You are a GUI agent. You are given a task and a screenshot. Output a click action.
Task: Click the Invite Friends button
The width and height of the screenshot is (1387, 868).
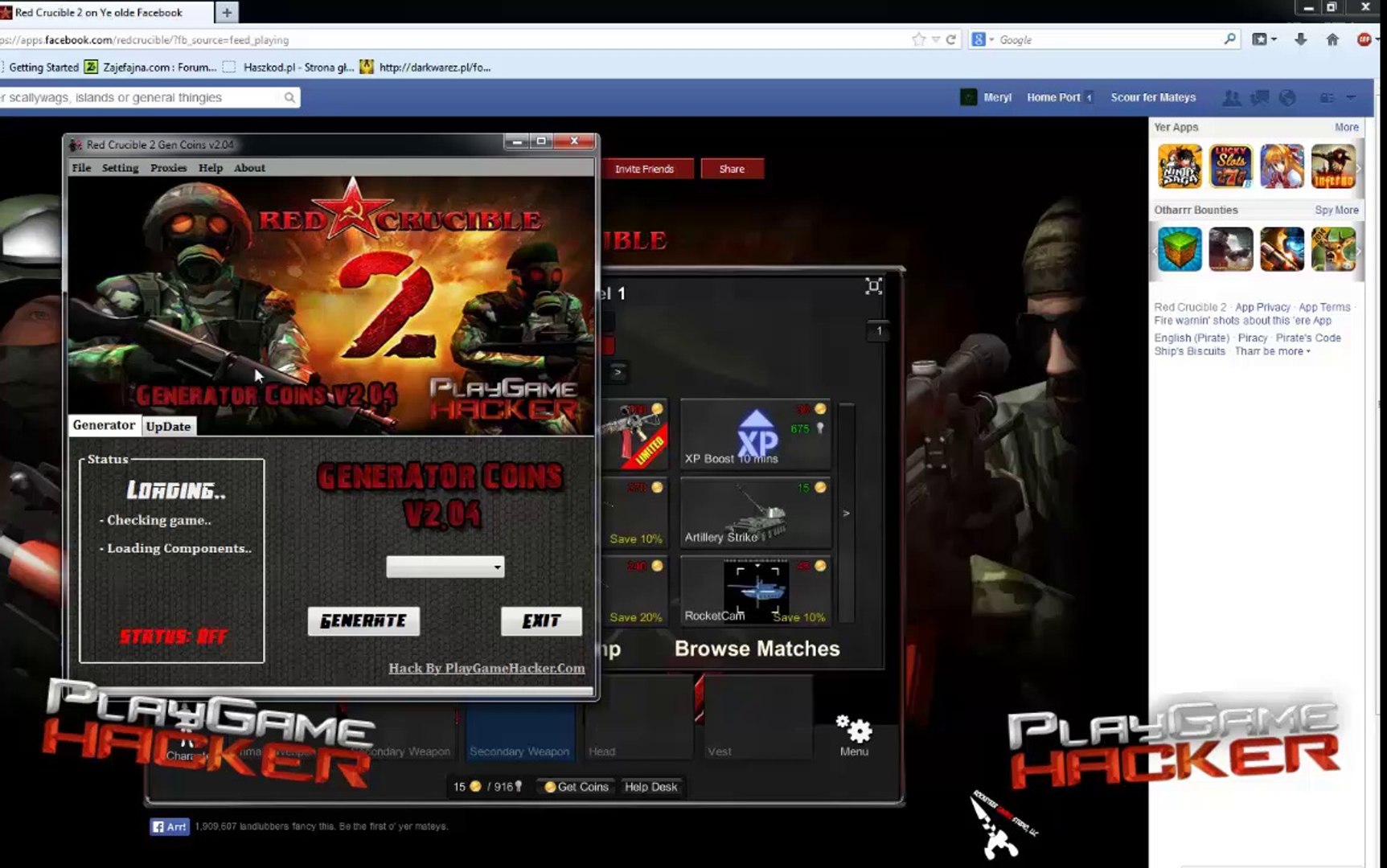(644, 169)
